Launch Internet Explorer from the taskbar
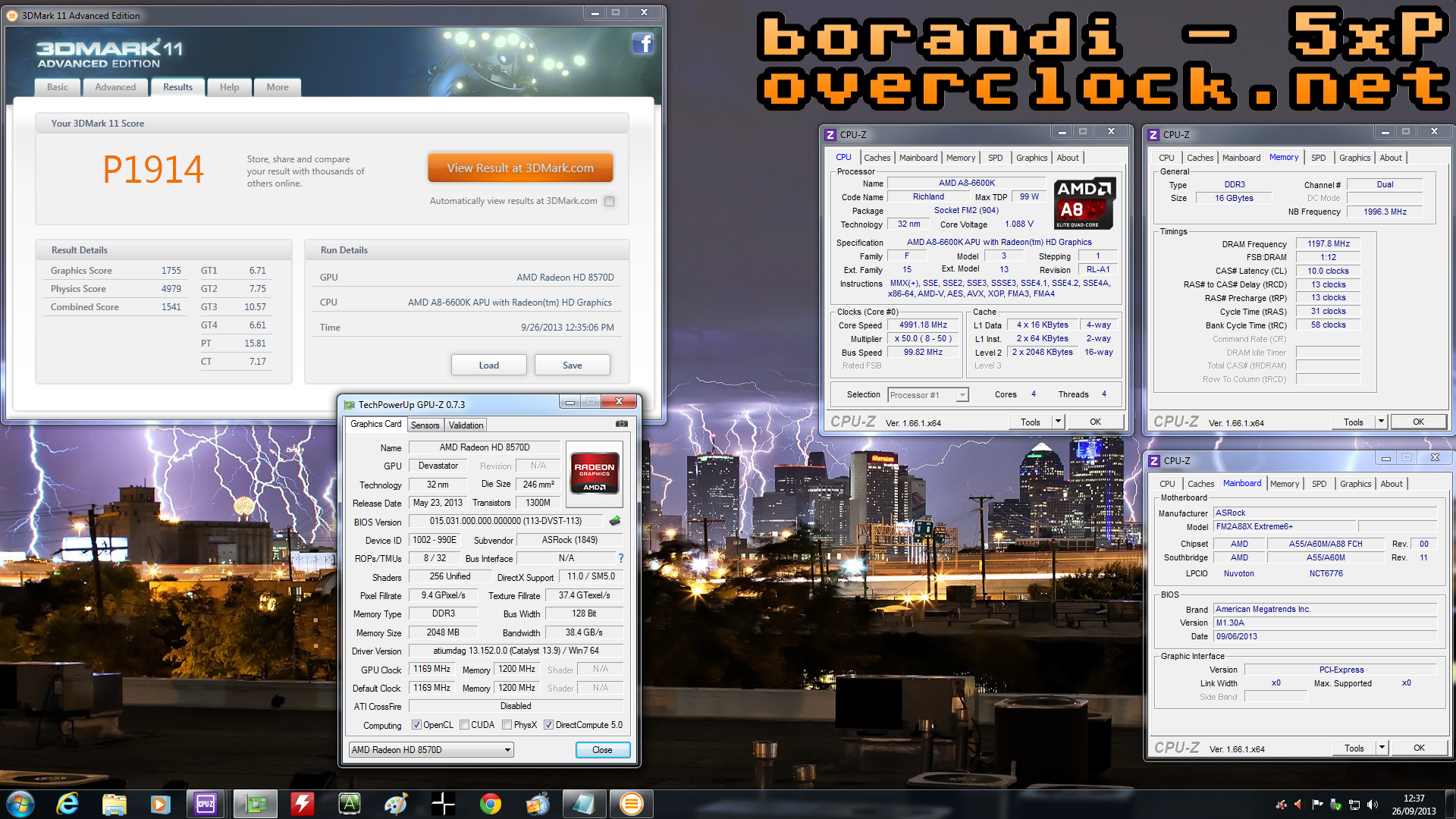The image size is (1456, 819). tap(67, 804)
